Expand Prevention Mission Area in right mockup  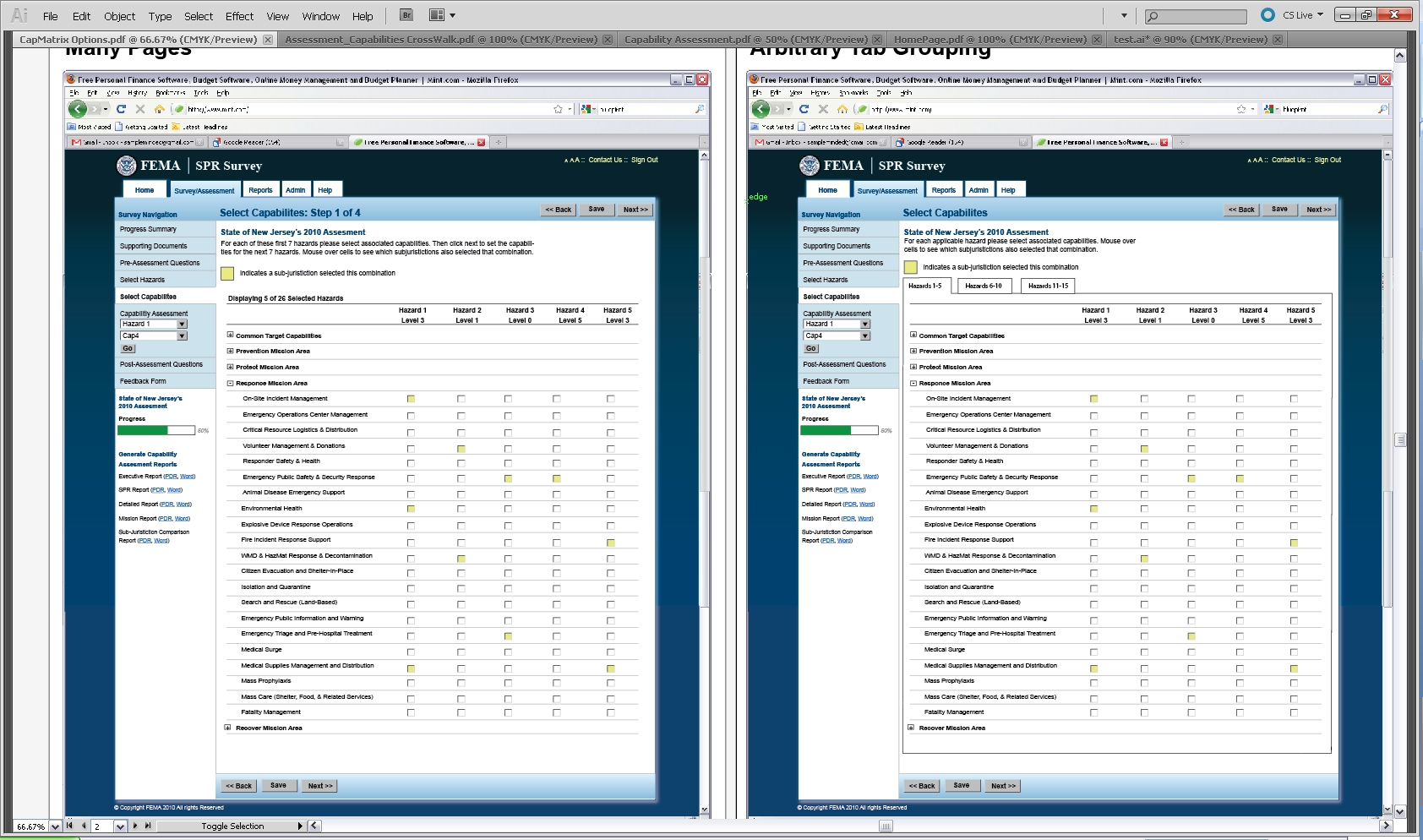tap(913, 351)
